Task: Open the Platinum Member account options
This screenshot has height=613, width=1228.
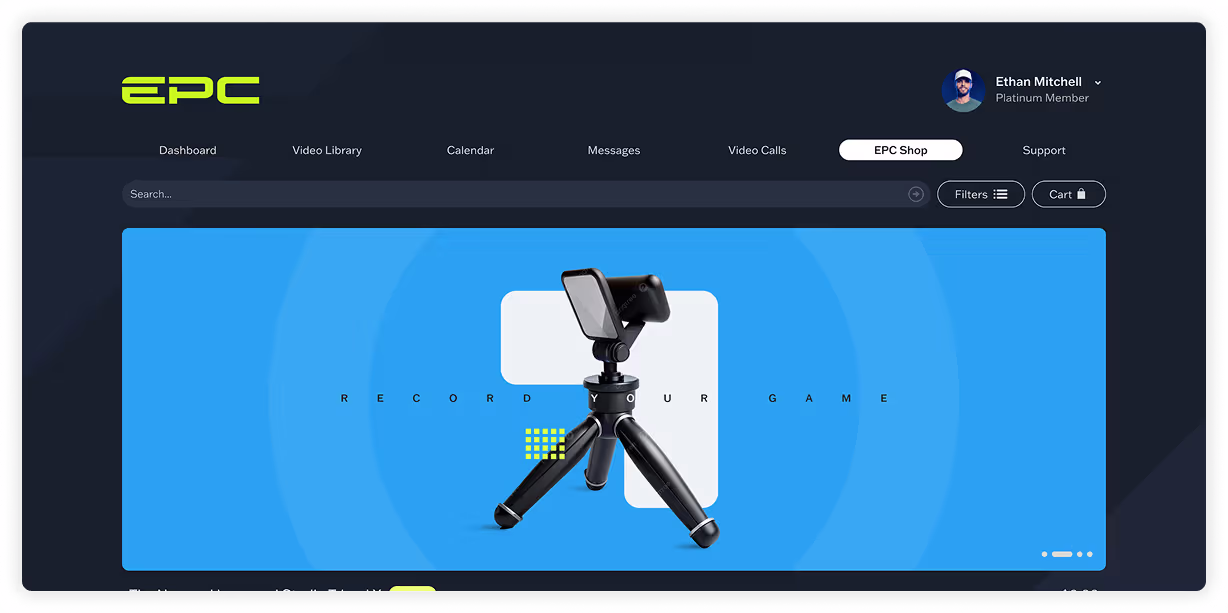Action: tap(1041, 97)
